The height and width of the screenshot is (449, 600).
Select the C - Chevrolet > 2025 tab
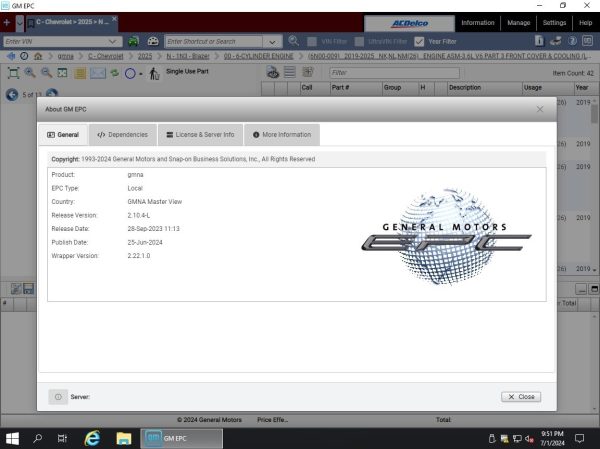pyautogui.click(x=72, y=22)
